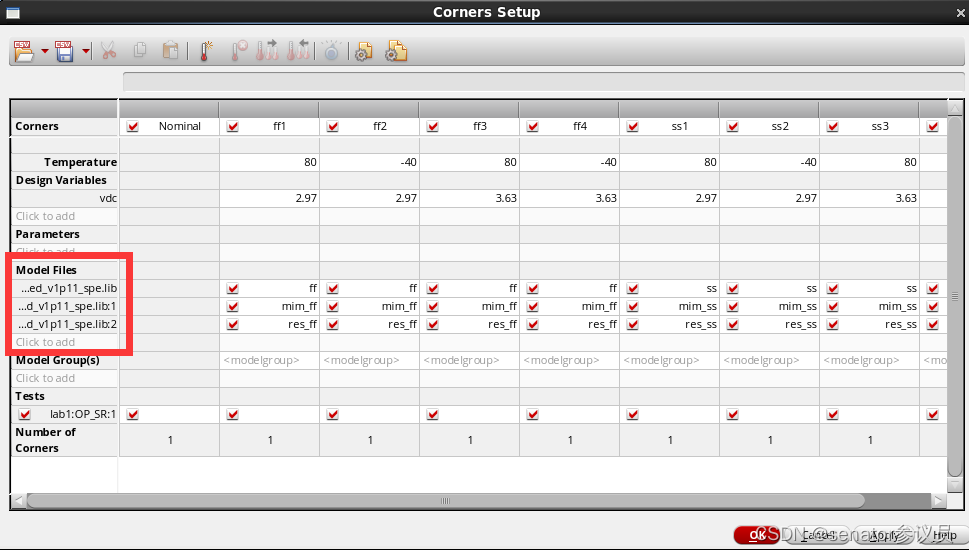Select the vdc design variable row label
This screenshot has height=554, width=969.
click(64, 198)
